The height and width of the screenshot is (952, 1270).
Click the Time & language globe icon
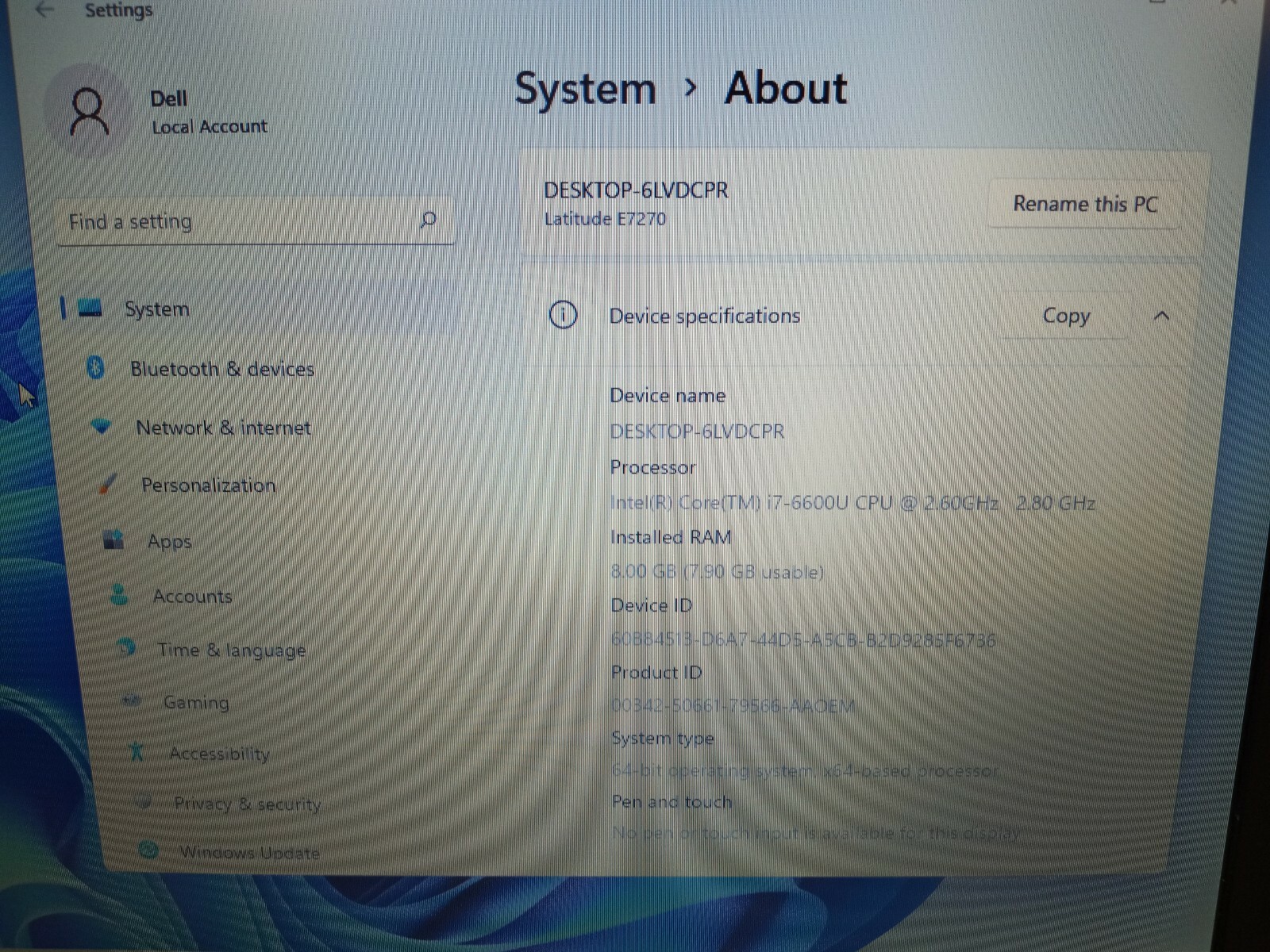125,648
